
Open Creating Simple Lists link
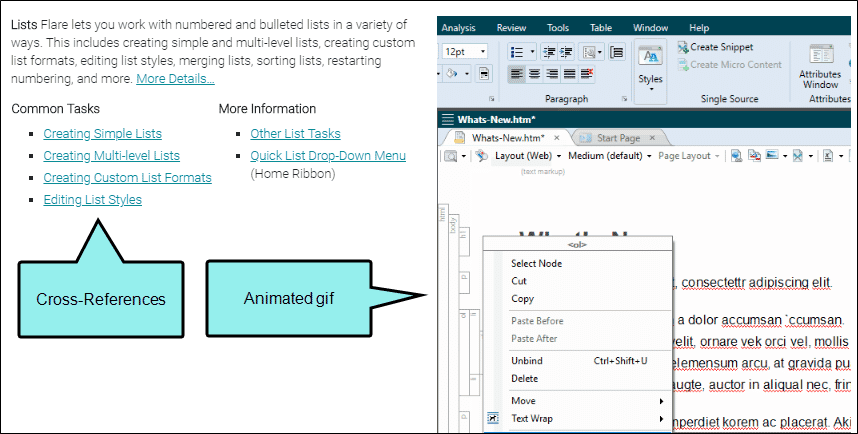pyautogui.click(x=102, y=134)
